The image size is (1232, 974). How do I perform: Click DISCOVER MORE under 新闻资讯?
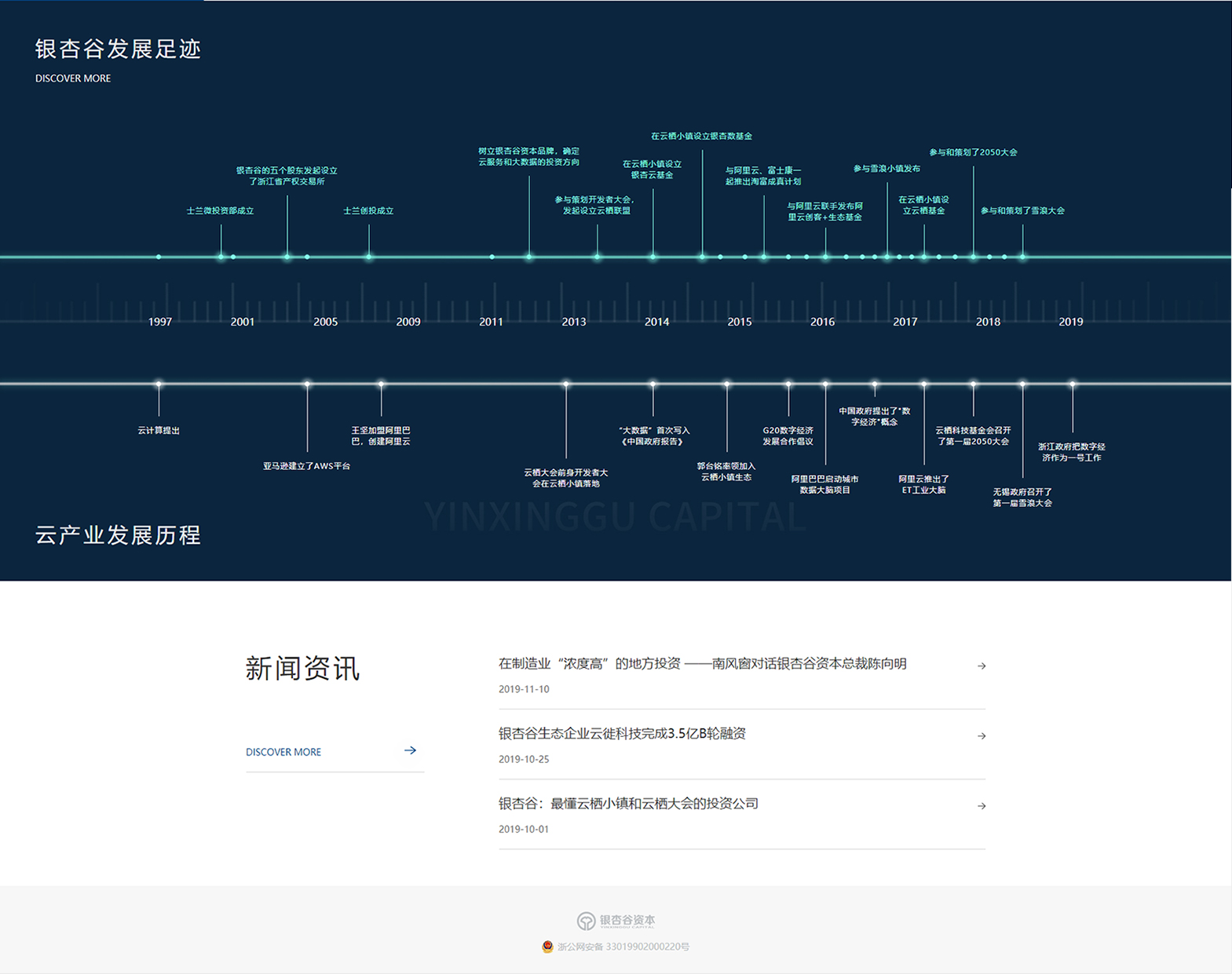click(x=283, y=752)
